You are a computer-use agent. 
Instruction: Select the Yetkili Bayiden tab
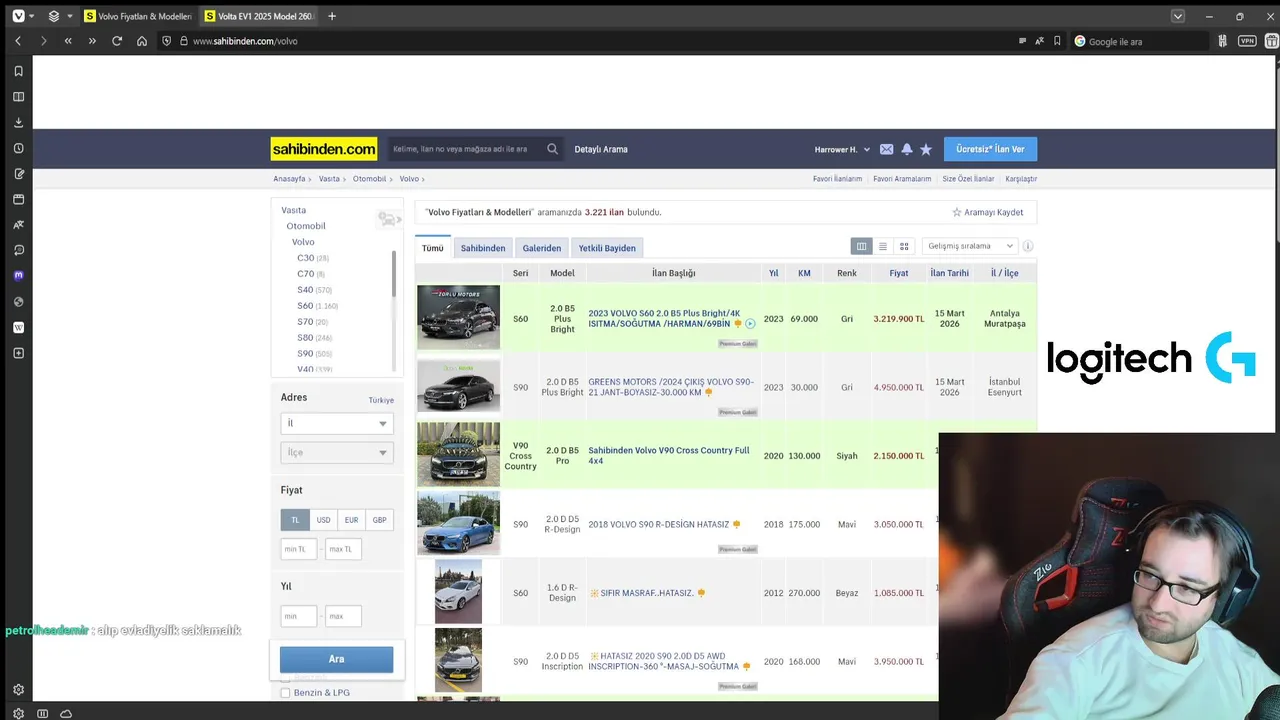click(607, 248)
